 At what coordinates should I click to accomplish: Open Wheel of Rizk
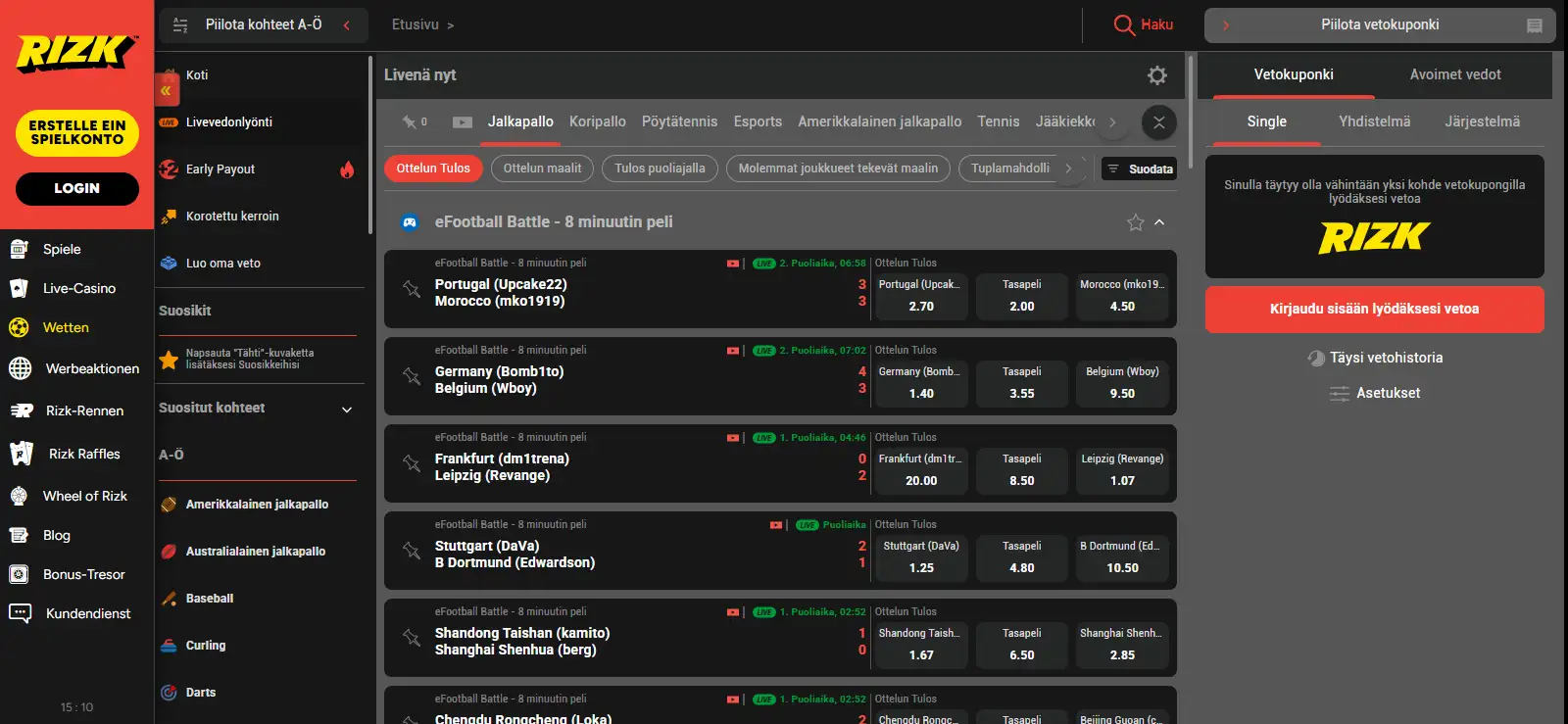(85, 496)
